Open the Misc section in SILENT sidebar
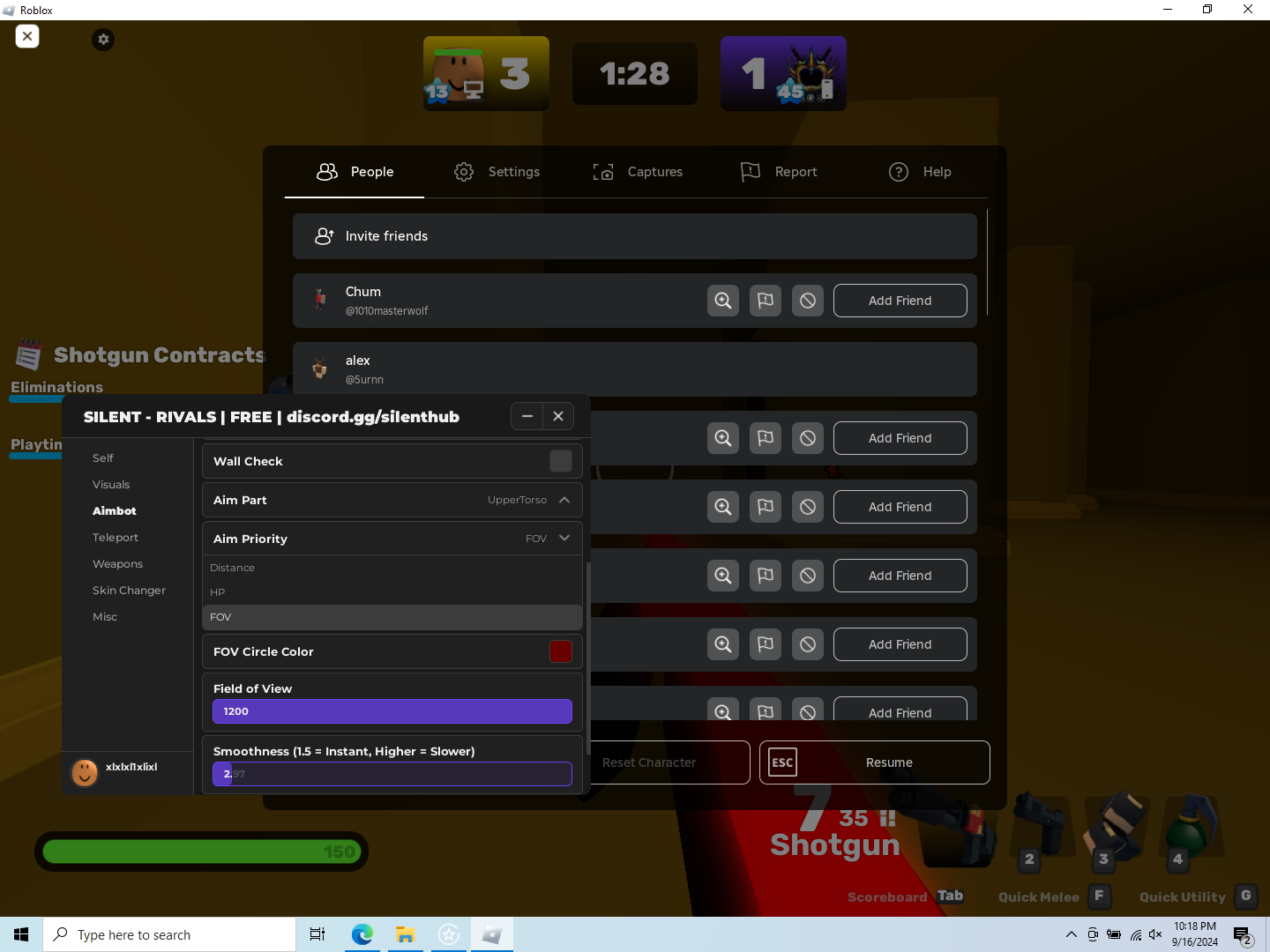Screen dimensions: 1270x952 tap(105, 617)
